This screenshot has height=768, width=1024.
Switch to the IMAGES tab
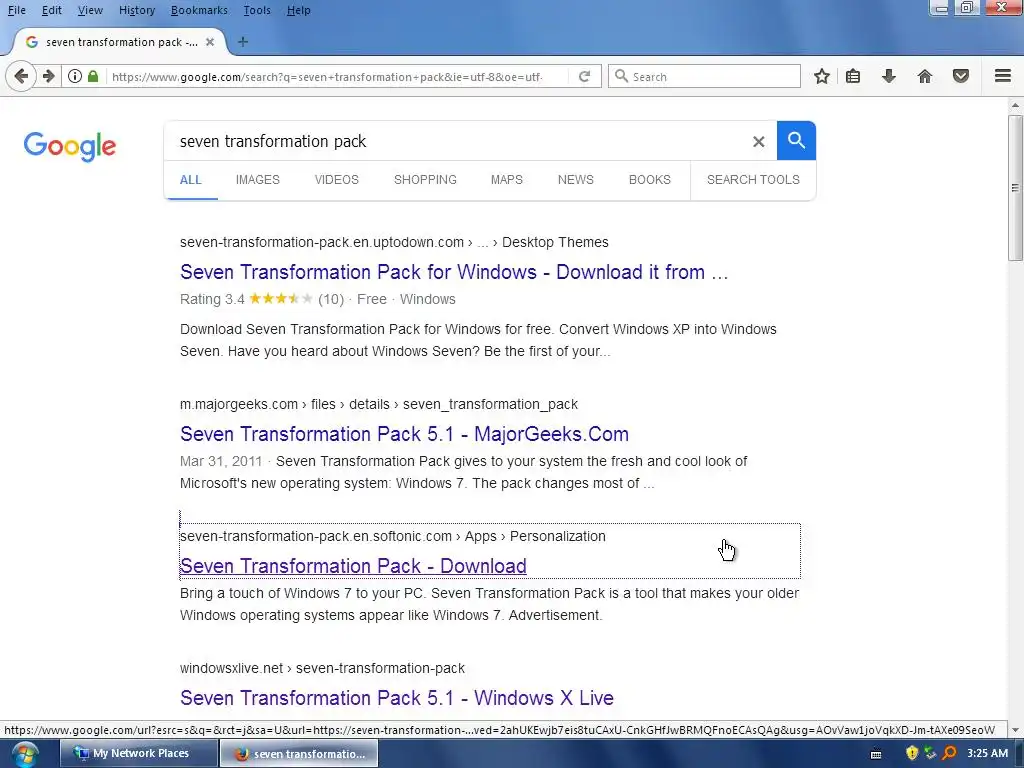pos(257,180)
